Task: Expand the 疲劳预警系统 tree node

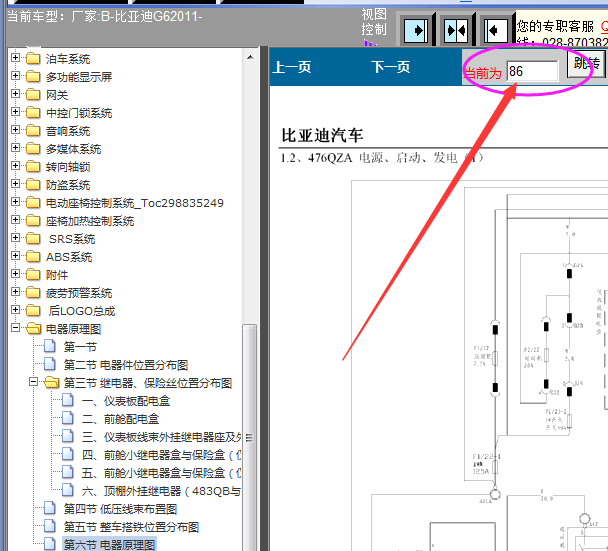Action: click(15, 292)
